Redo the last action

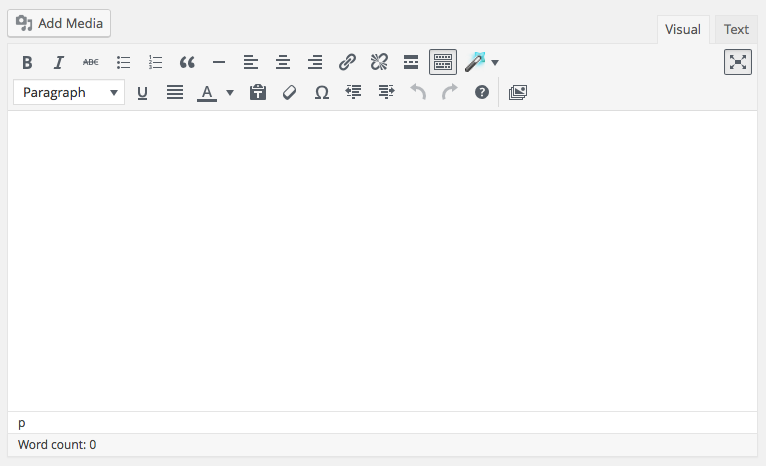pos(450,92)
